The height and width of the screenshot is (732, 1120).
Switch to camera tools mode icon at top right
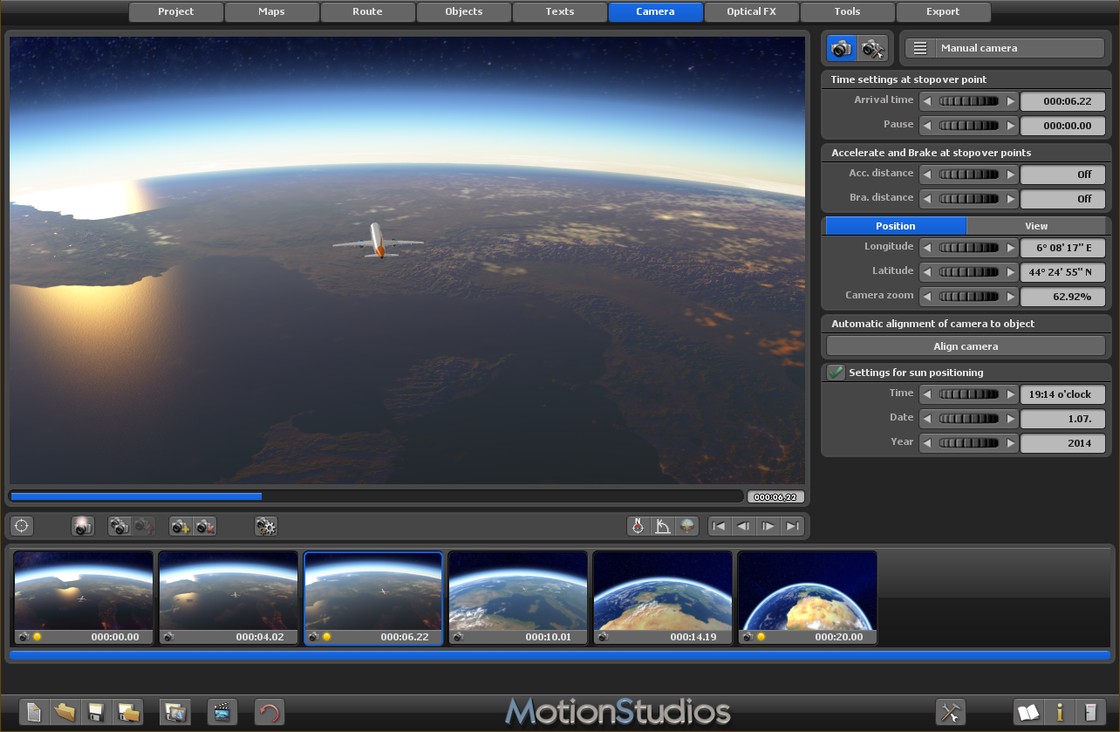point(873,48)
